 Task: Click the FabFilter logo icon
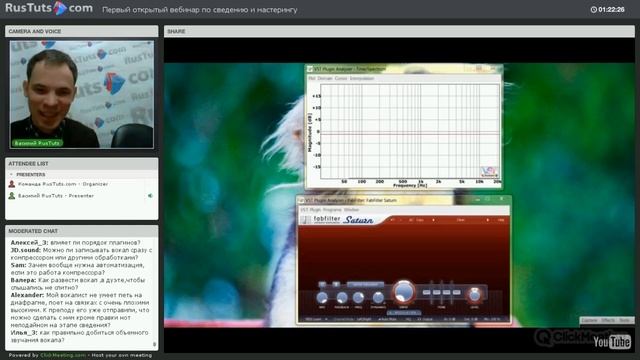pos(306,220)
